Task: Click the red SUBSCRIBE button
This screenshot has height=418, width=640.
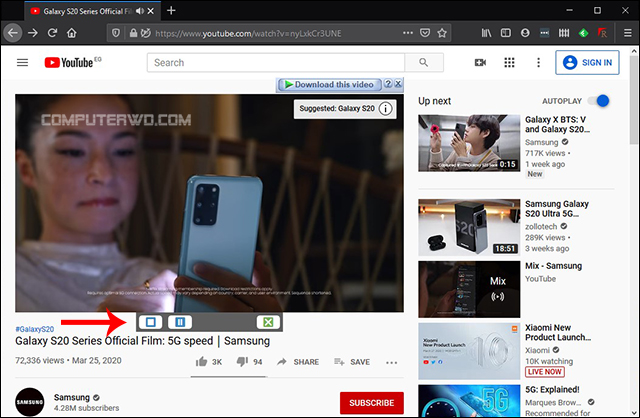Action: (x=371, y=403)
